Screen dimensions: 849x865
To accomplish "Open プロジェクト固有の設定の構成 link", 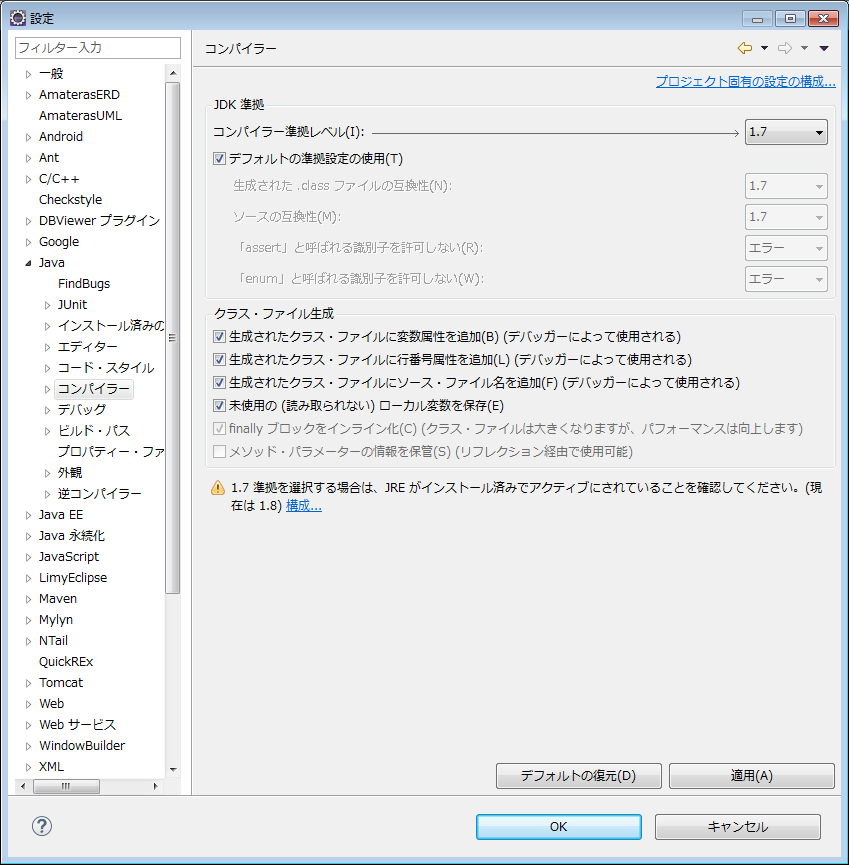I will tap(745, 82).
